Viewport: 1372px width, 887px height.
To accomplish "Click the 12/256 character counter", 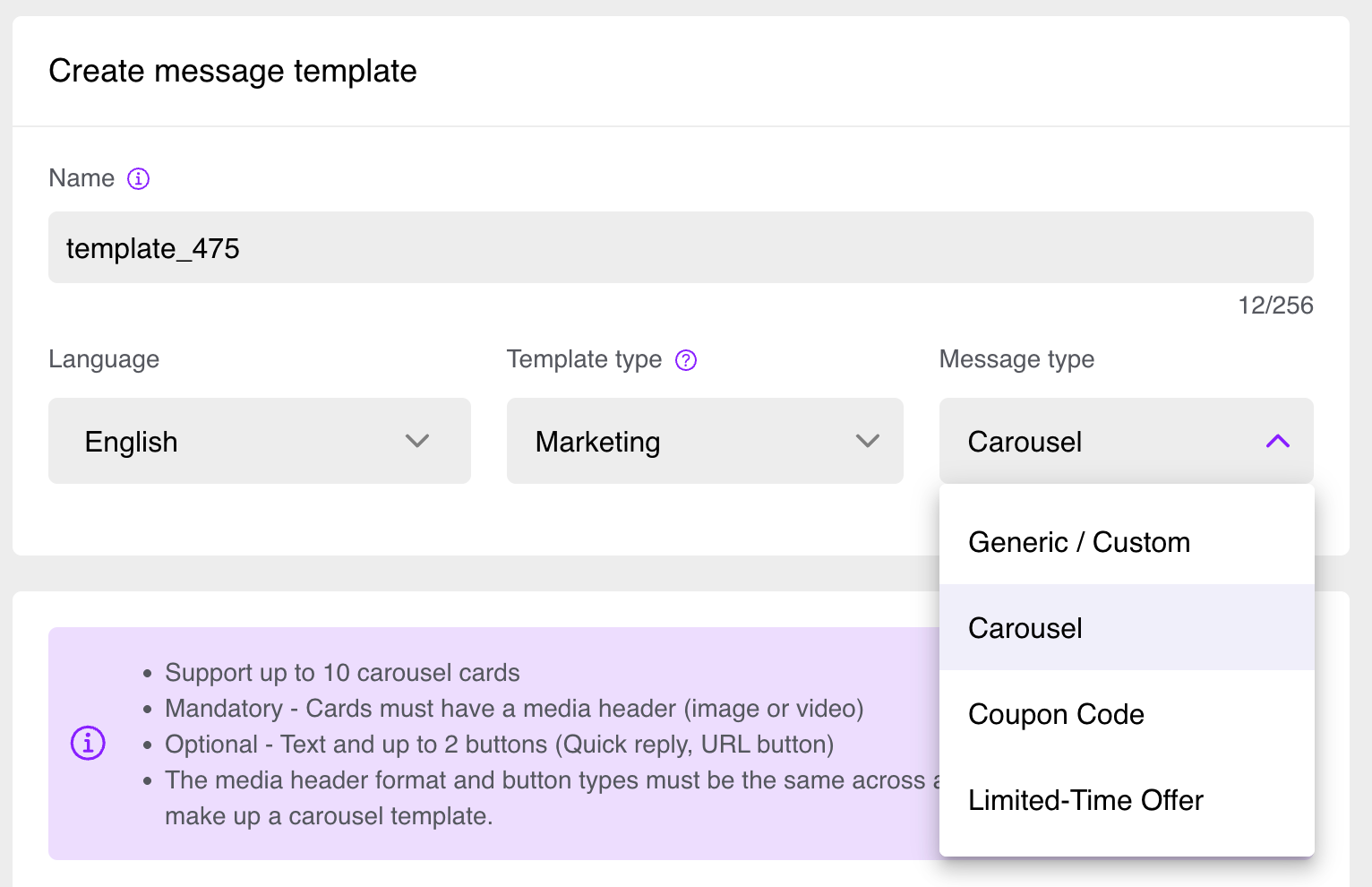I will 1275,306.
